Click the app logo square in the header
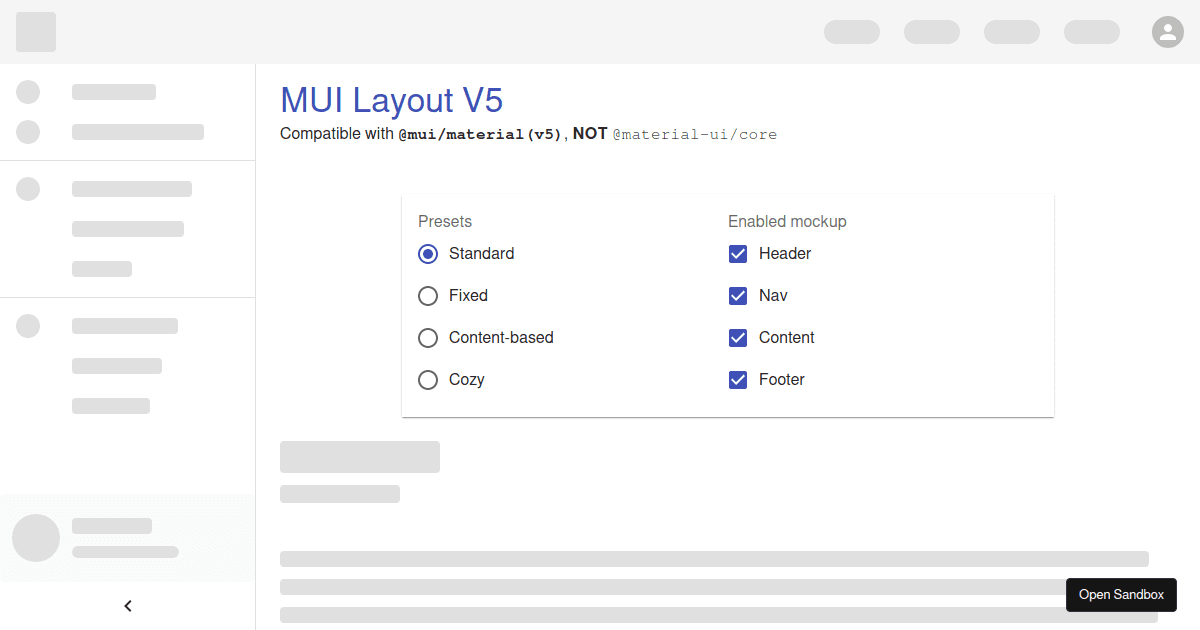1200x630 pixels. point(35,31)
